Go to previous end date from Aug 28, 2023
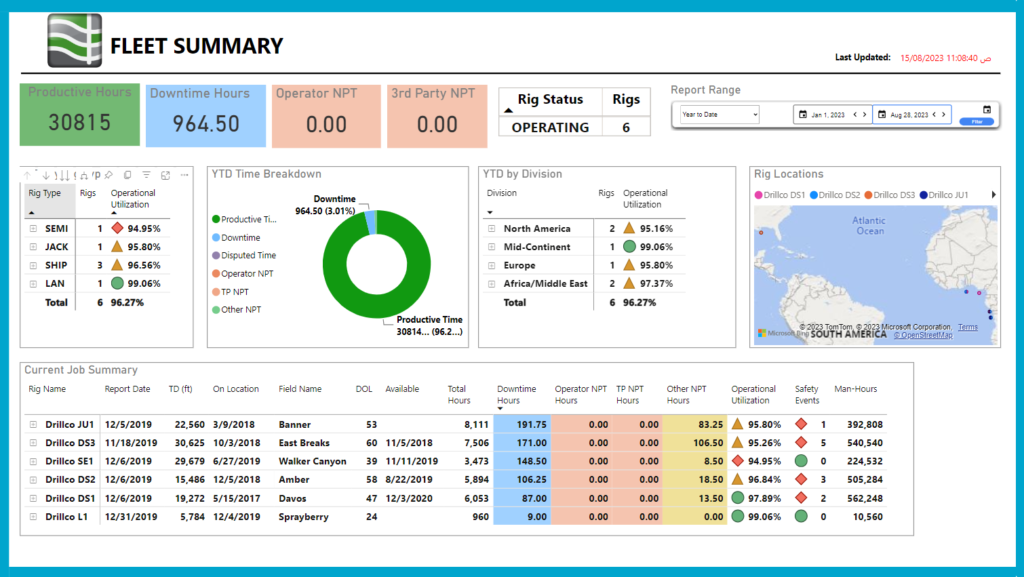The image size is (1024, 577). pos(934,114)
